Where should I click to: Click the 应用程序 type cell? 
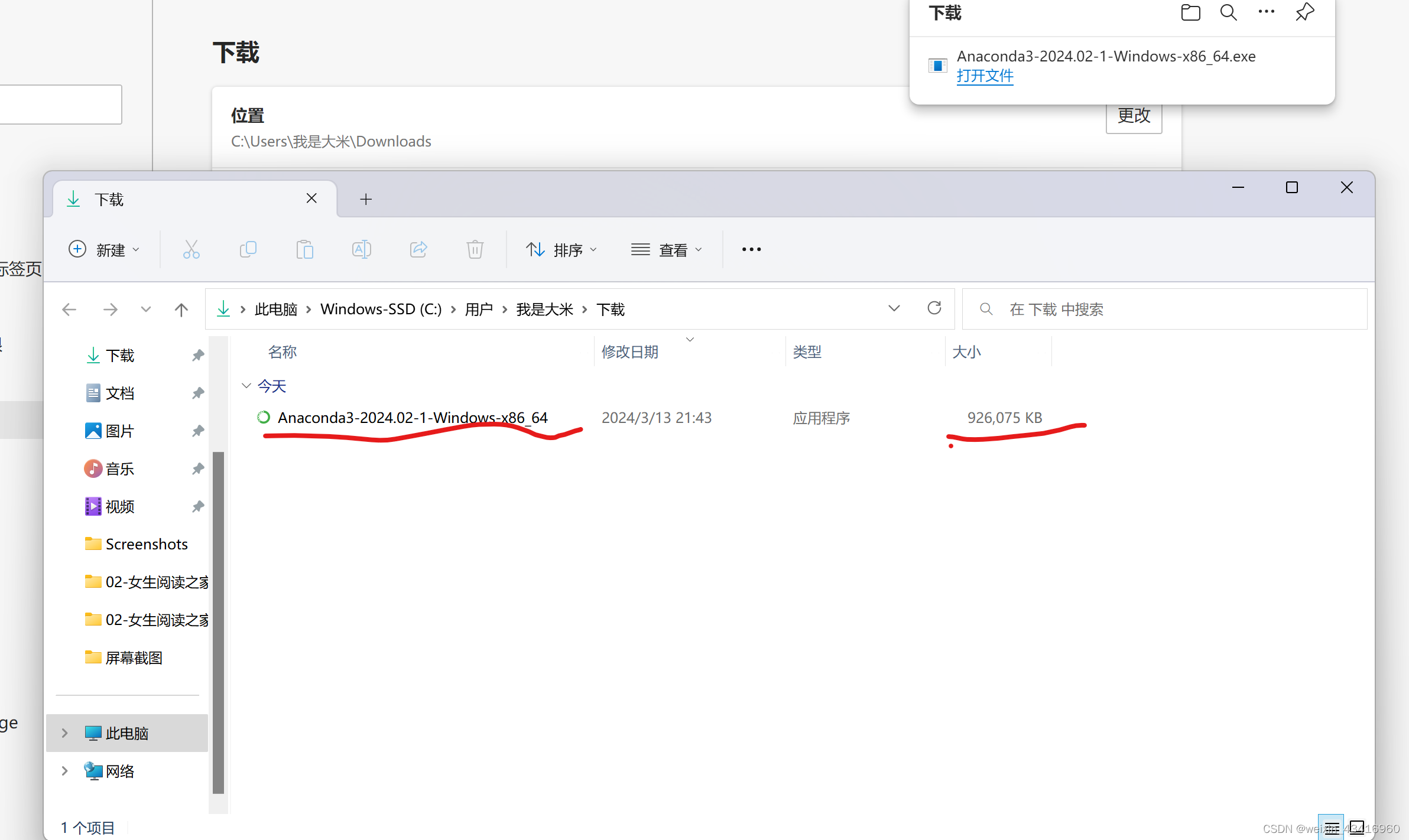(x=822, y=418)
